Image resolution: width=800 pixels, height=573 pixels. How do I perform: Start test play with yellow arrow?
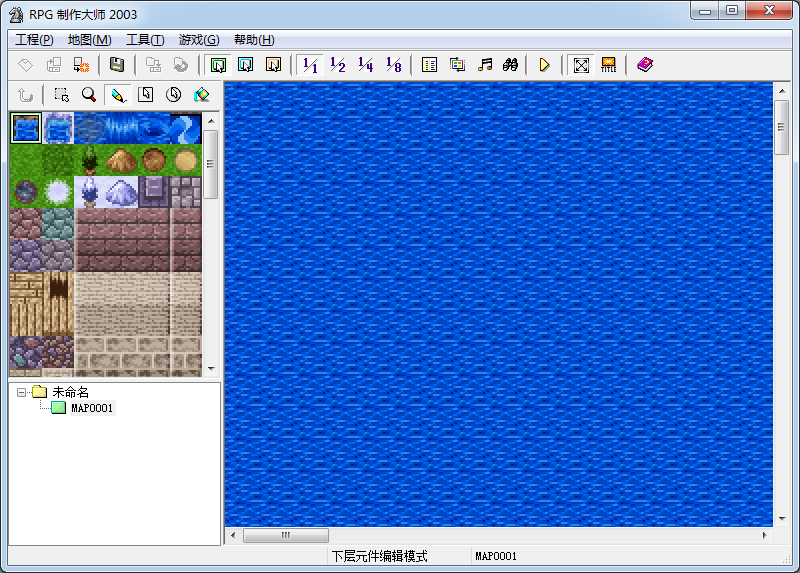coord(544,65)
